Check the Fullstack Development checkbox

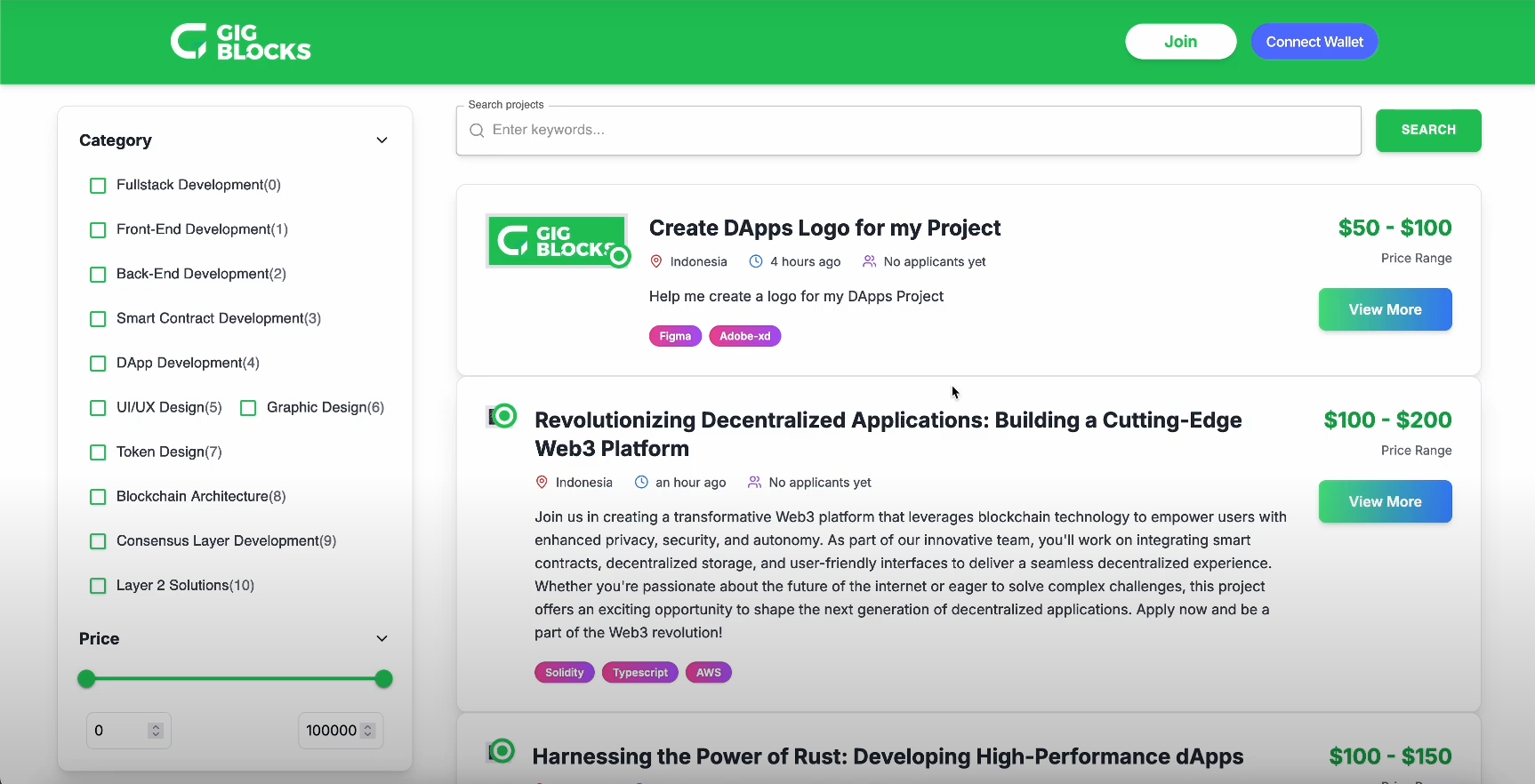coord(98,186)
